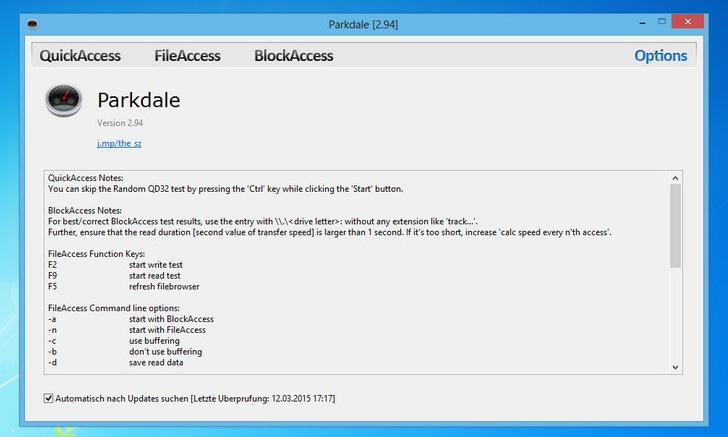Click the 'F2 start write test' line
The image size is (728, 437).
(x=115, y=265)
